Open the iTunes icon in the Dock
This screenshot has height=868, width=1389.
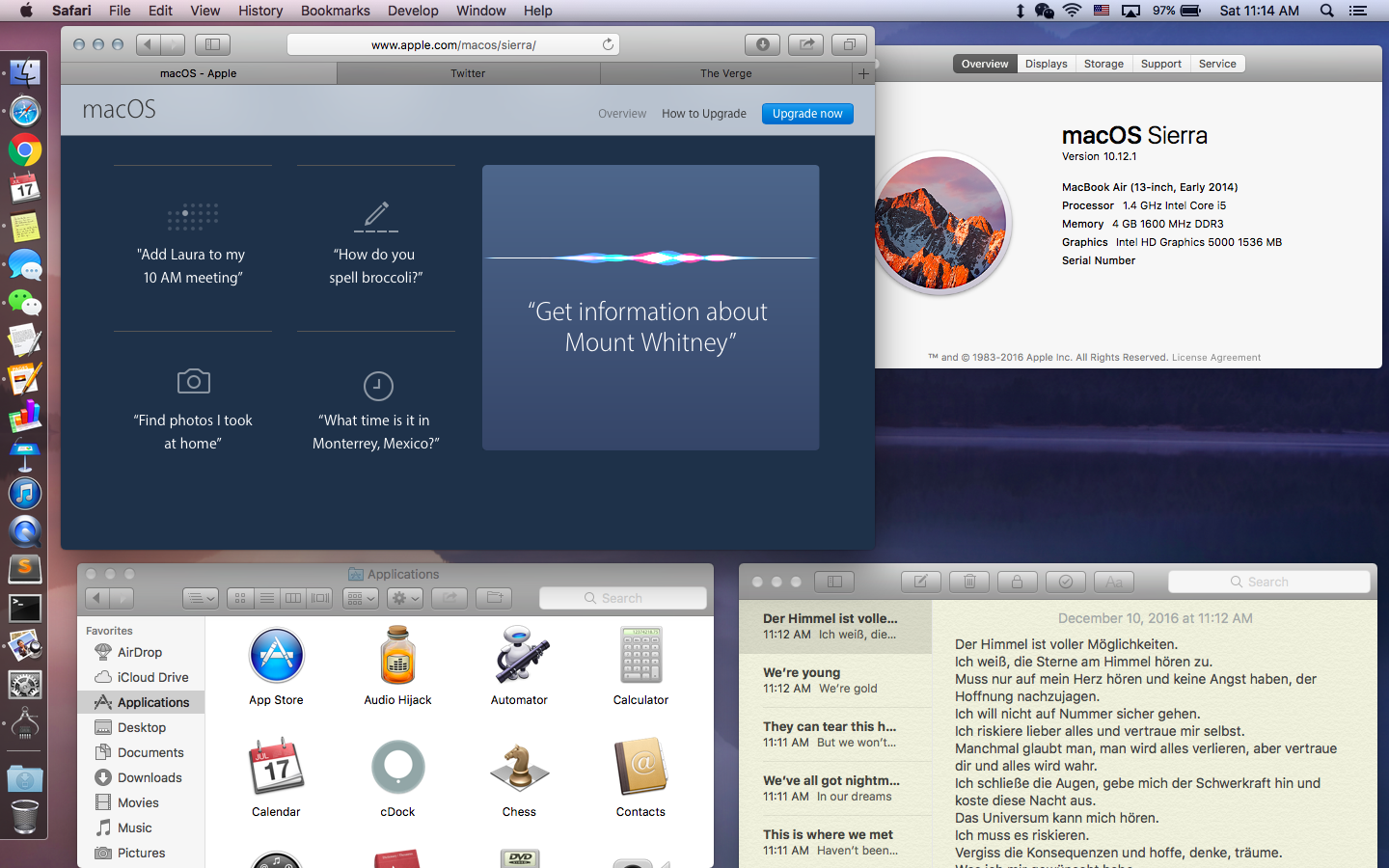click(x=25, y=494)
